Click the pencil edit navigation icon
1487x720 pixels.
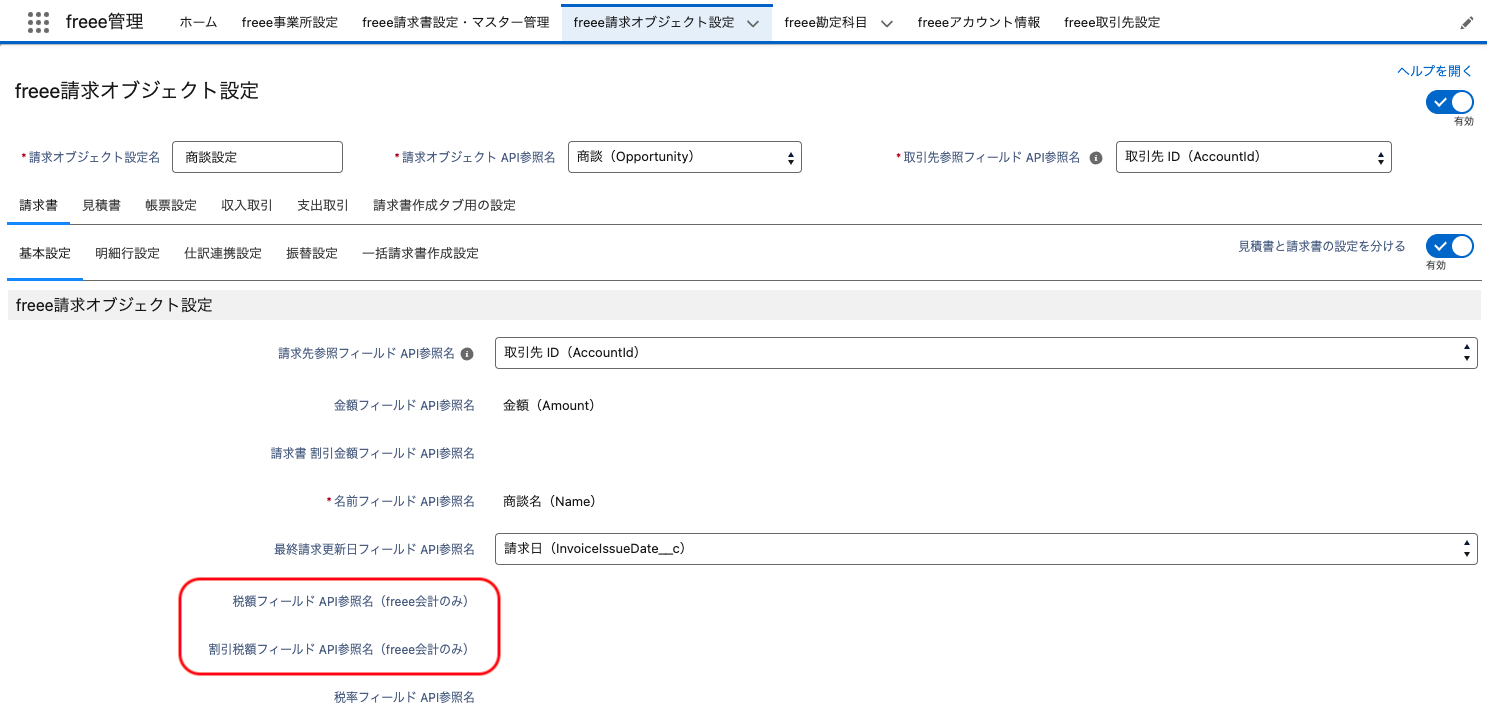[x=1467, y=22]
